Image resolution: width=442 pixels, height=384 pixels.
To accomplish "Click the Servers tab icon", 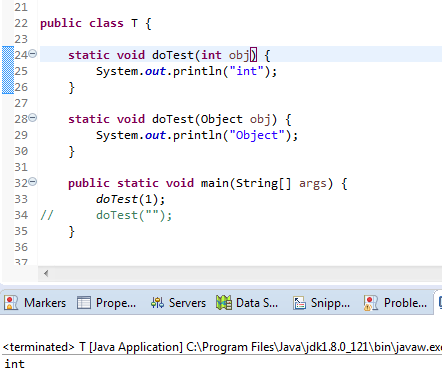I will [157, 303].
